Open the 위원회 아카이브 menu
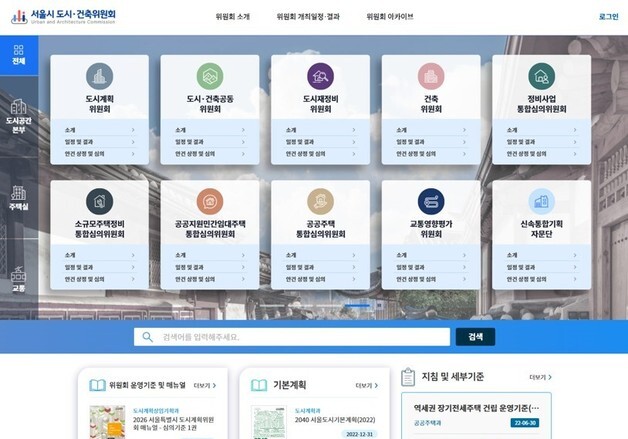The height and width of the screenshot is (439, 628). [x=390, y=17]
